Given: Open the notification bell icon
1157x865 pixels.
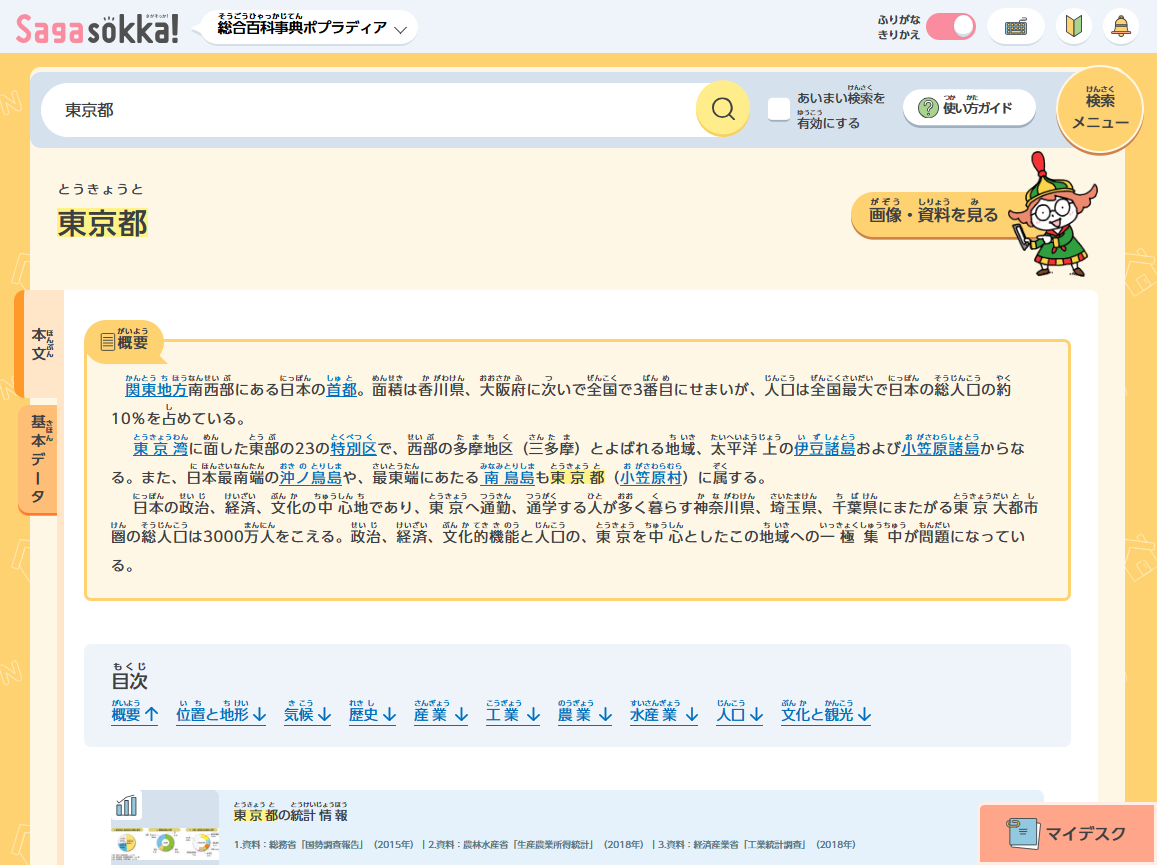Looking at the screenshot, I should coord(1120,27).
